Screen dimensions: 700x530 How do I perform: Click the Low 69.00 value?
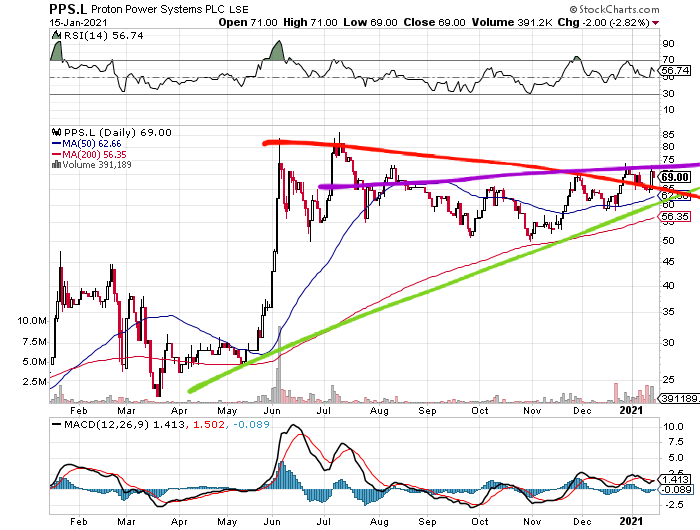point(370,22)
